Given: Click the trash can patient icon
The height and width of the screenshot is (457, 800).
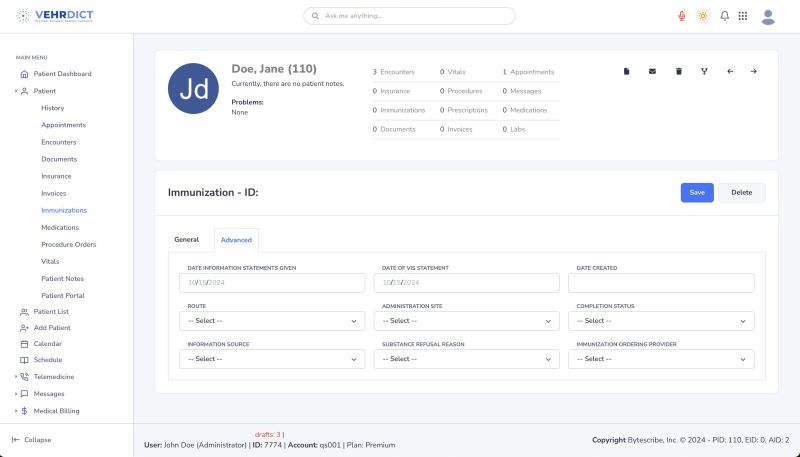Looking at the screenshot, I should tap(678, 71).
